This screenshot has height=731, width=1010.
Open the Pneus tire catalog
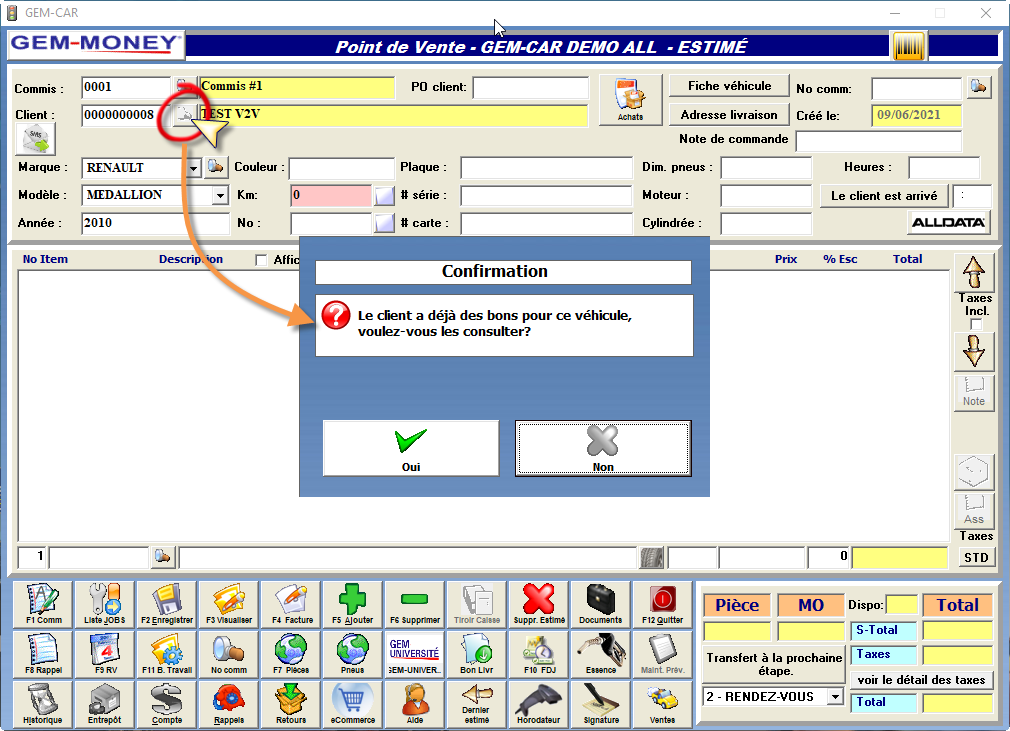coord(353,654)
